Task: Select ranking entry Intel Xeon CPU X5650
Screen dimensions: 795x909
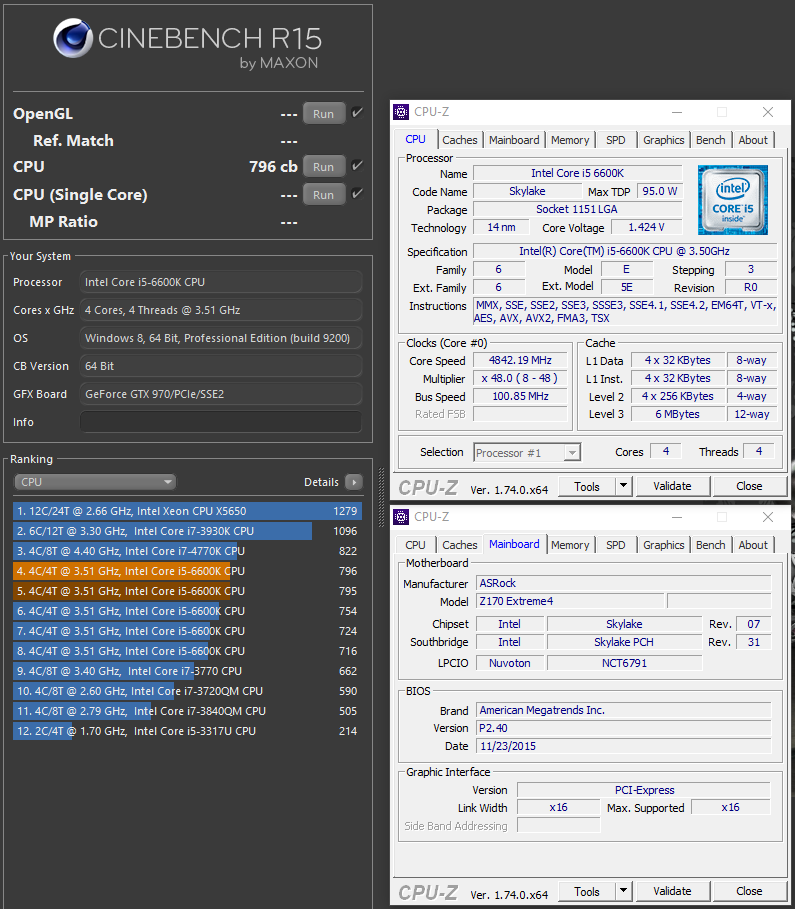Action: pos(187,511)
